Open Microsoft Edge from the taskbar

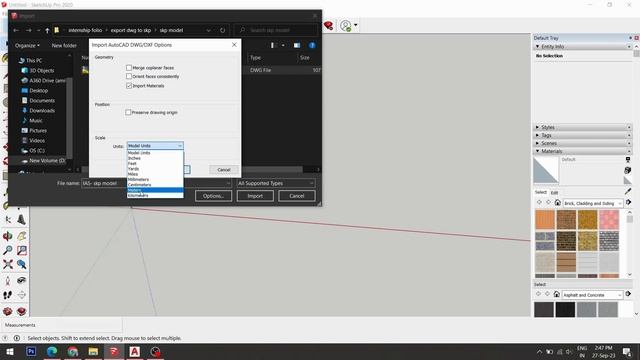pyautogui.click(x=51, y=351)
